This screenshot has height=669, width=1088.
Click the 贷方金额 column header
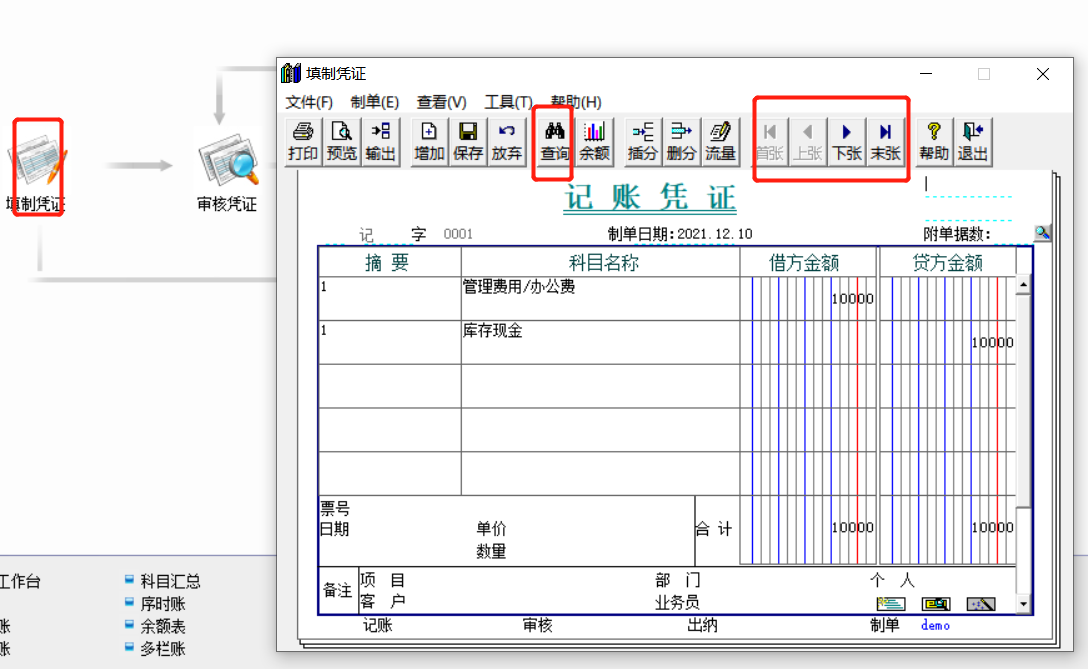point(948,262)
